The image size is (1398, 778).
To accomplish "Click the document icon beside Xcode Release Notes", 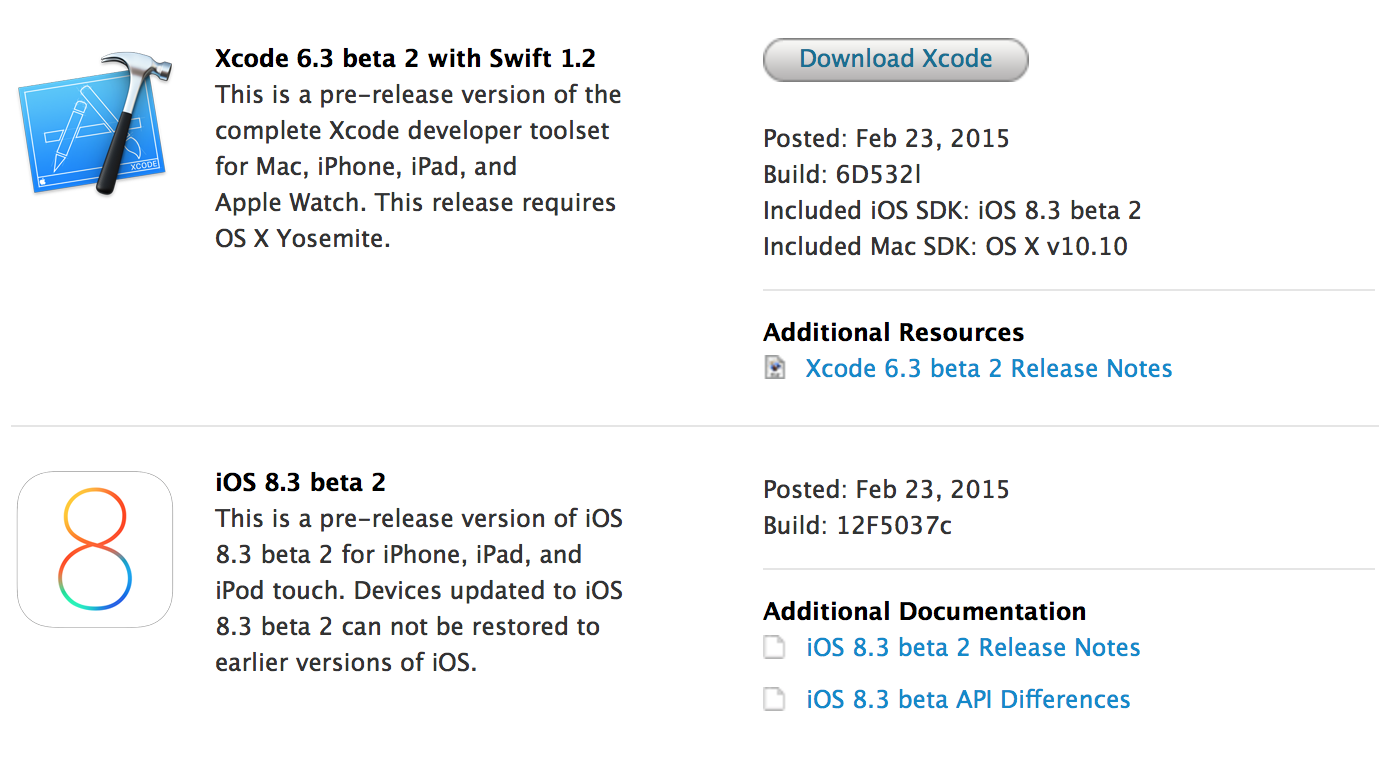I will pos(775,368).
